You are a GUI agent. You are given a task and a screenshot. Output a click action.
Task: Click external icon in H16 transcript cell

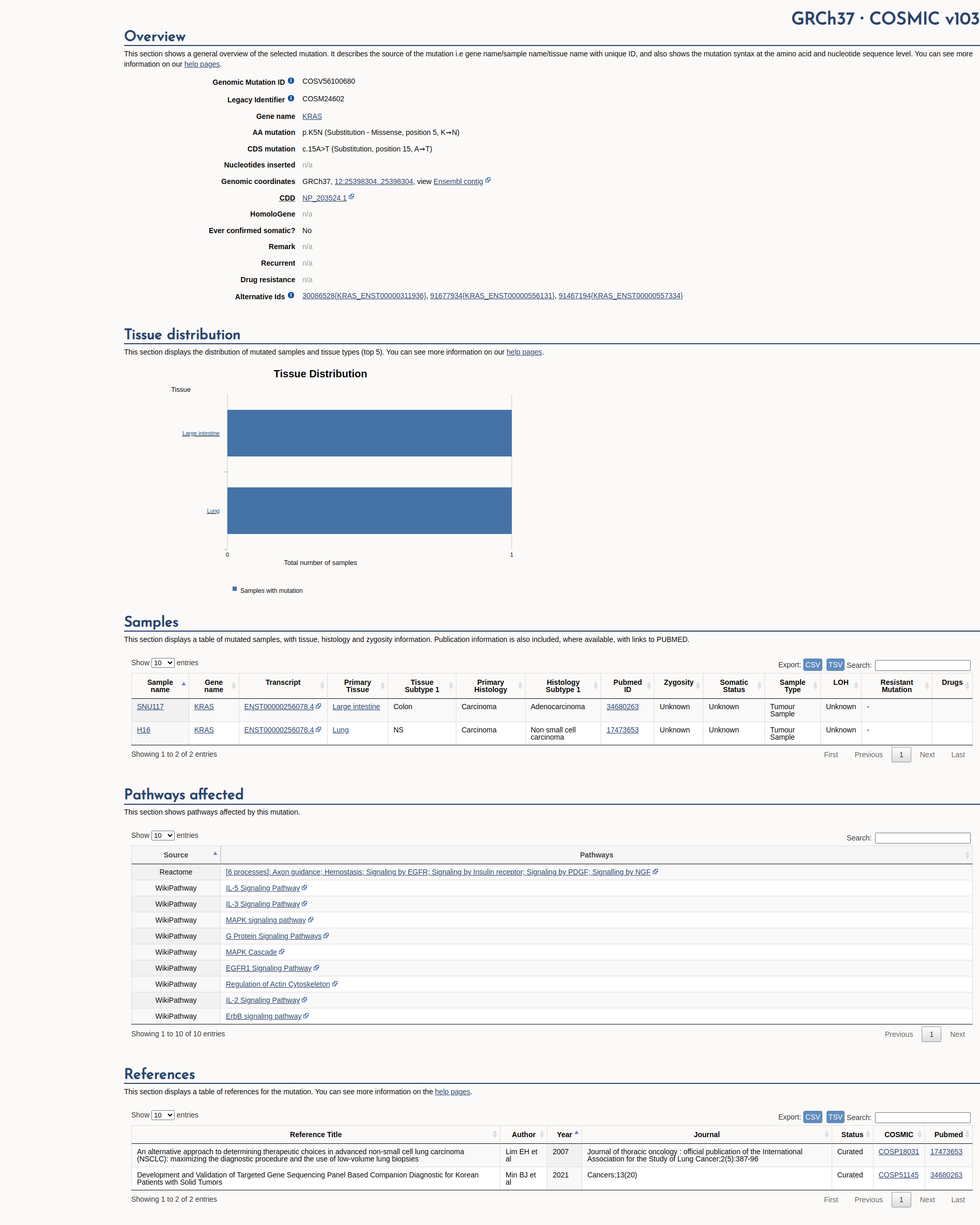[x=319, y=729]
